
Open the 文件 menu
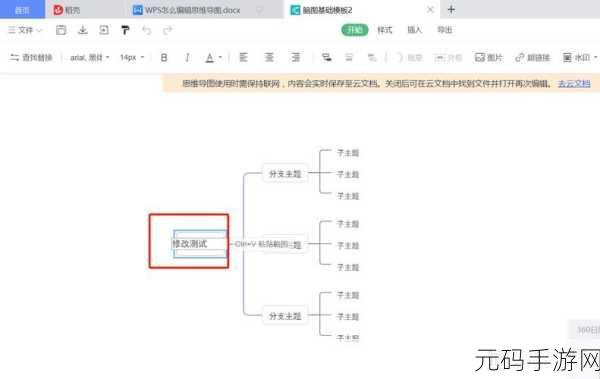point(25,30)
